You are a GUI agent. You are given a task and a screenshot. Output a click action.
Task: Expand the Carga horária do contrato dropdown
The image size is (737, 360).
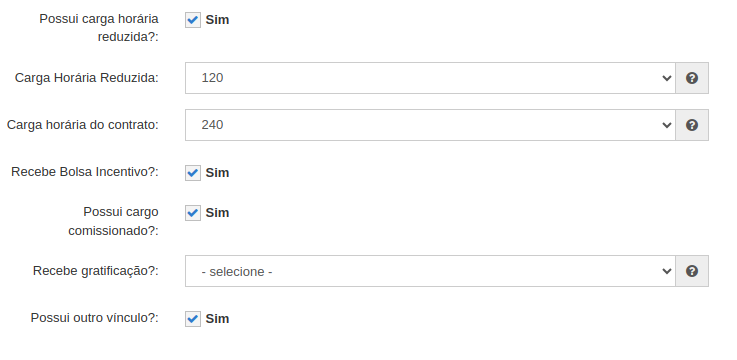pyautogui.click(x=430, y=125)
